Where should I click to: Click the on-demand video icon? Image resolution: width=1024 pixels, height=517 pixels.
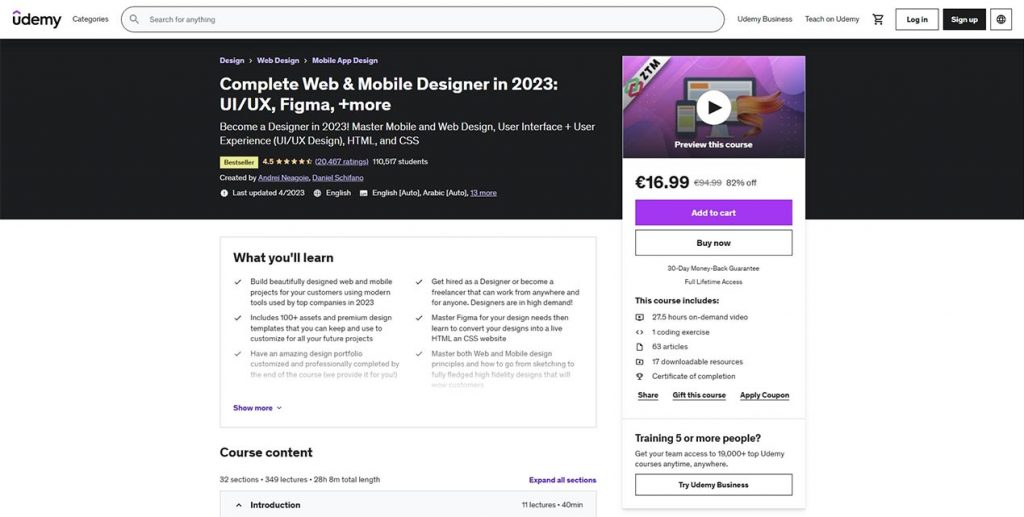[639, 317]
